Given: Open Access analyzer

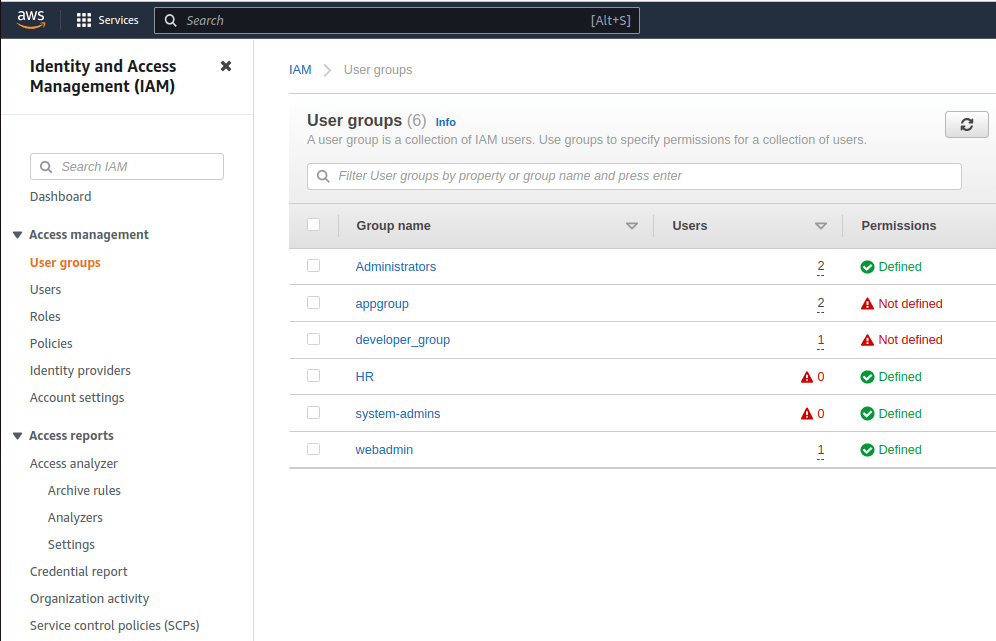Looking at the screenshot, I should point(74,464).
